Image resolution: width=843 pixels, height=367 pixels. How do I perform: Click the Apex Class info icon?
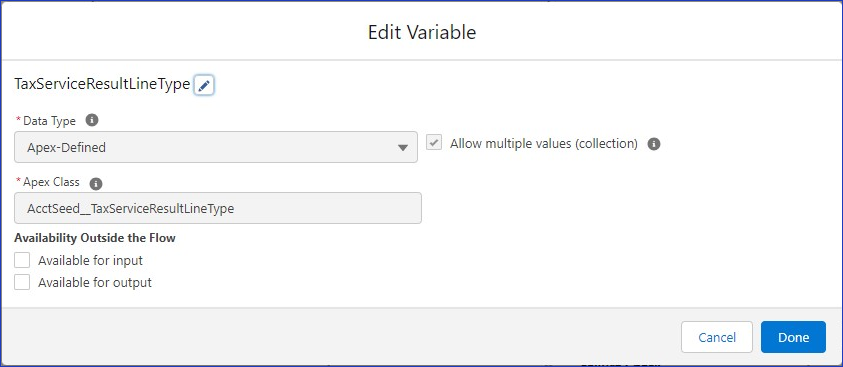pyautogui.click(x=96, y=184)
